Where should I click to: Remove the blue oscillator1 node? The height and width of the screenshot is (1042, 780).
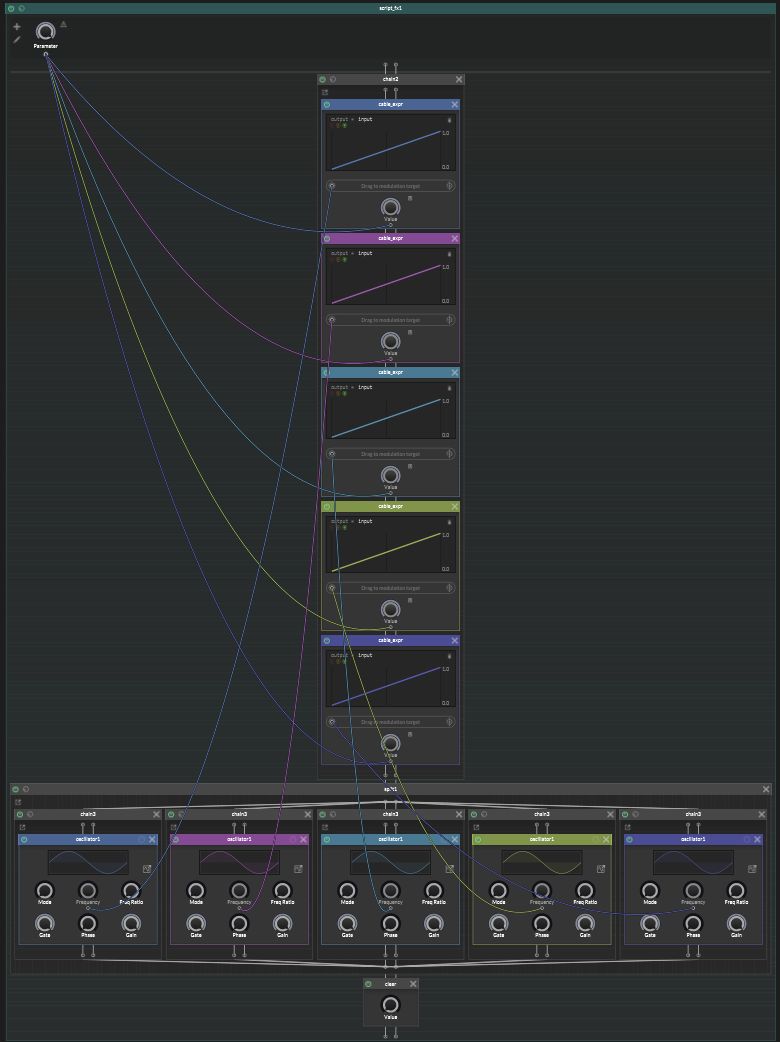152,839
